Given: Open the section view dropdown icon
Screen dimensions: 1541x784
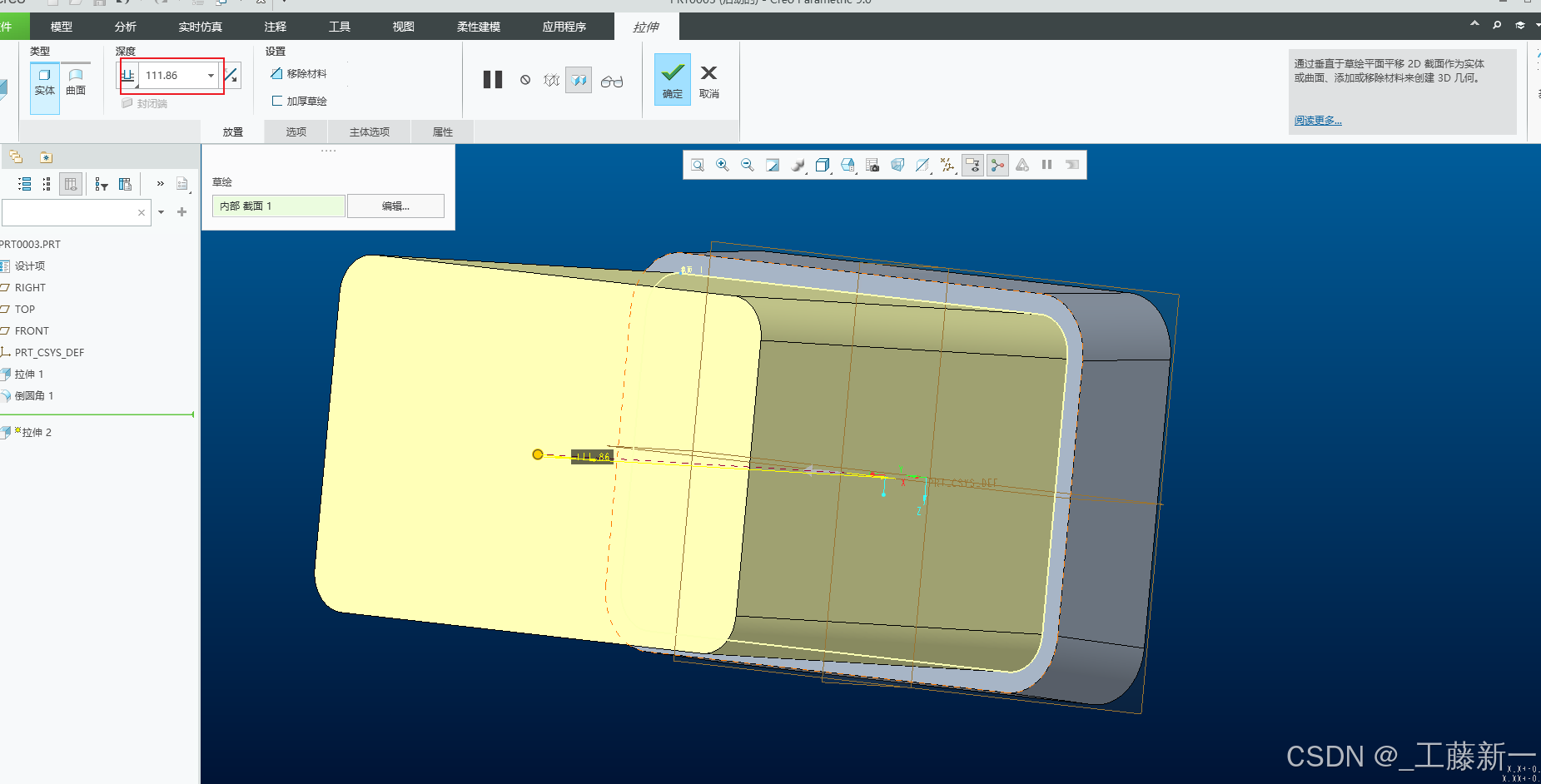Looking at the screenshot, I should pos(922,165).
